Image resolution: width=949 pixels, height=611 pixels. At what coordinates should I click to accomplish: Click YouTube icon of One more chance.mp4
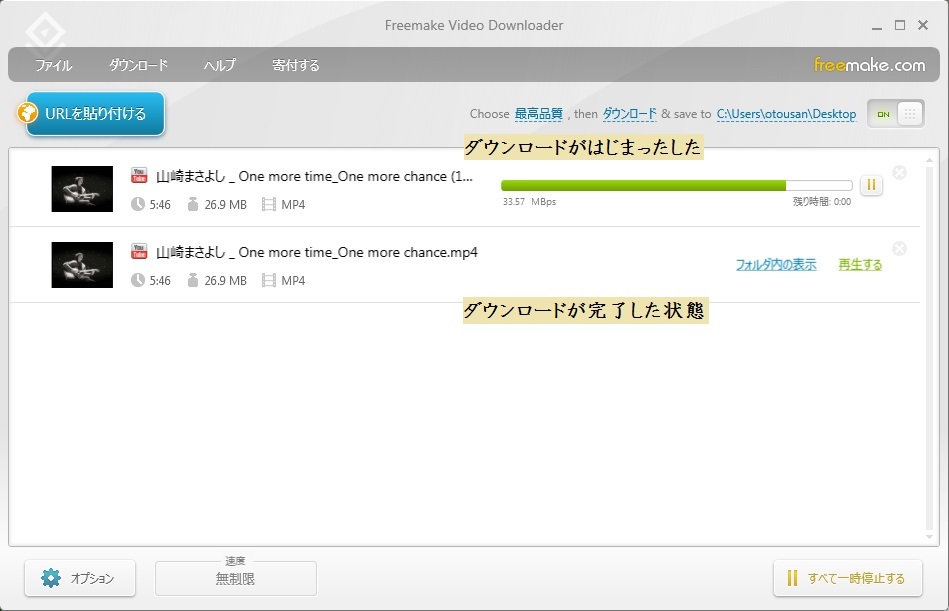(139, 252)
